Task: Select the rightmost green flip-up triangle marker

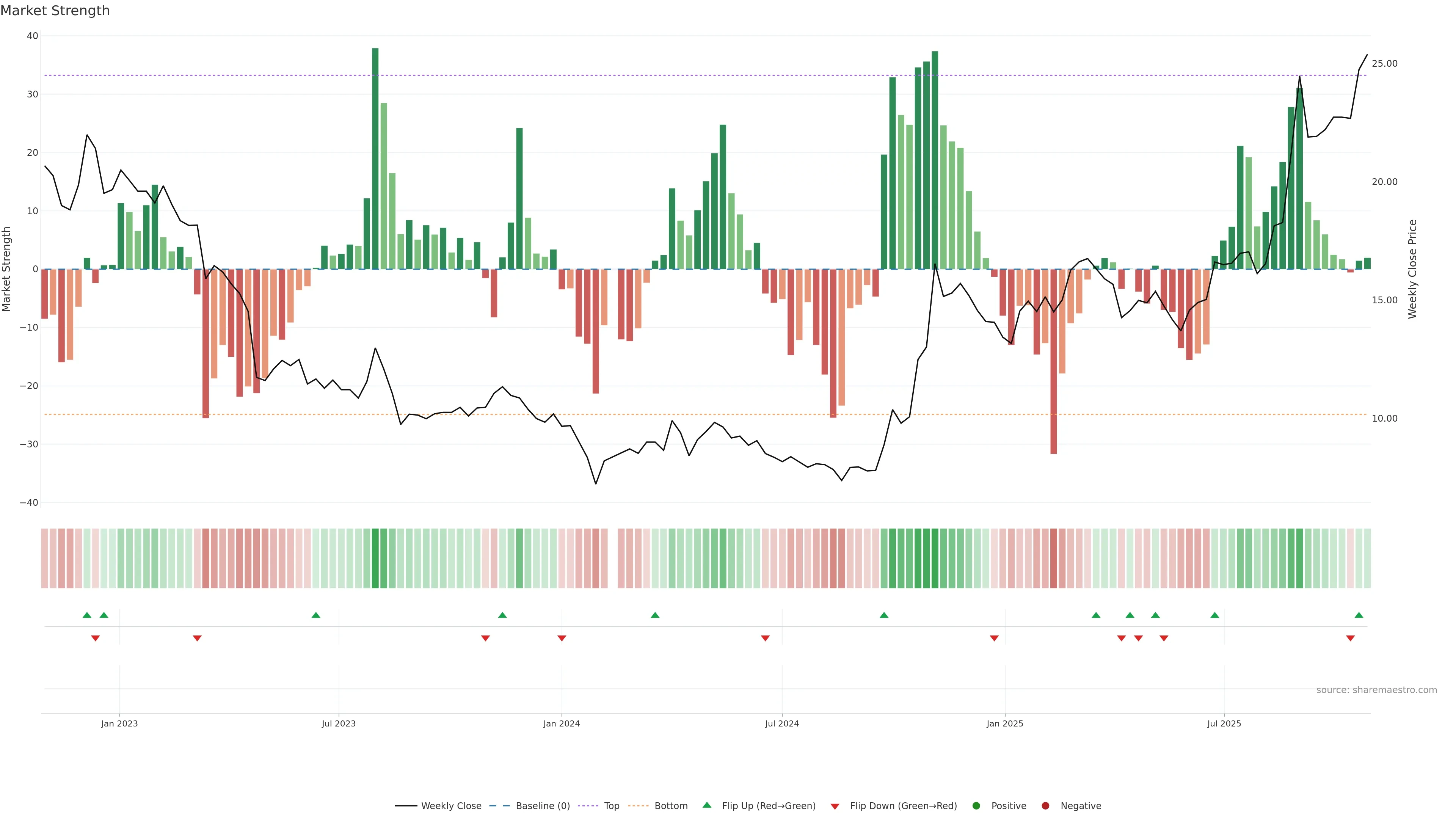Action: click(x=1359, y=615)
